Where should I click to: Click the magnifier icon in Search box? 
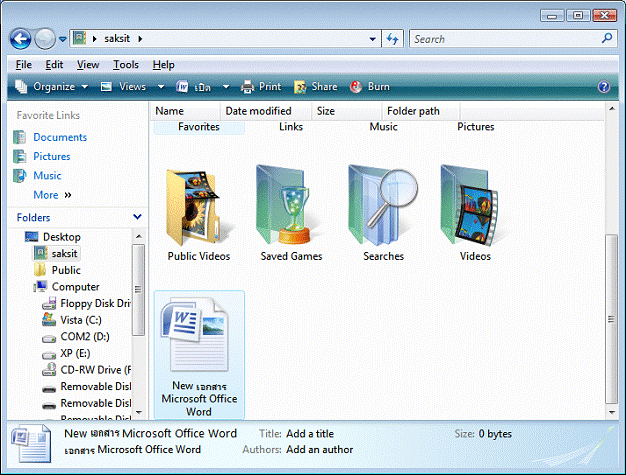[x=607, y=38]
